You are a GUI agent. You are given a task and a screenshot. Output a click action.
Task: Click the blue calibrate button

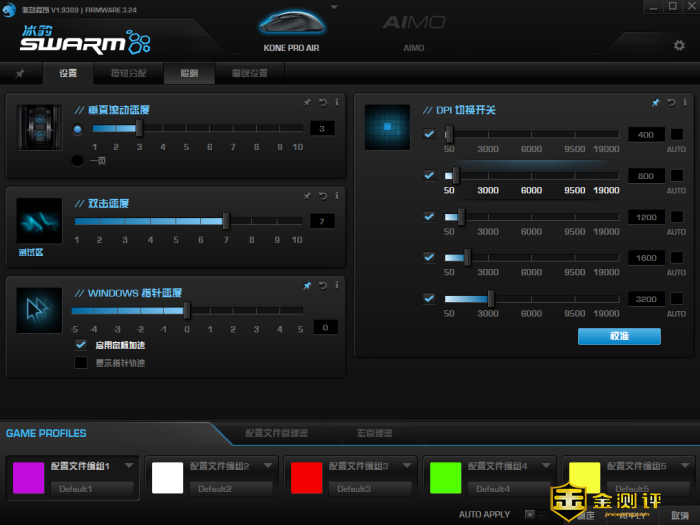(619, 337)
